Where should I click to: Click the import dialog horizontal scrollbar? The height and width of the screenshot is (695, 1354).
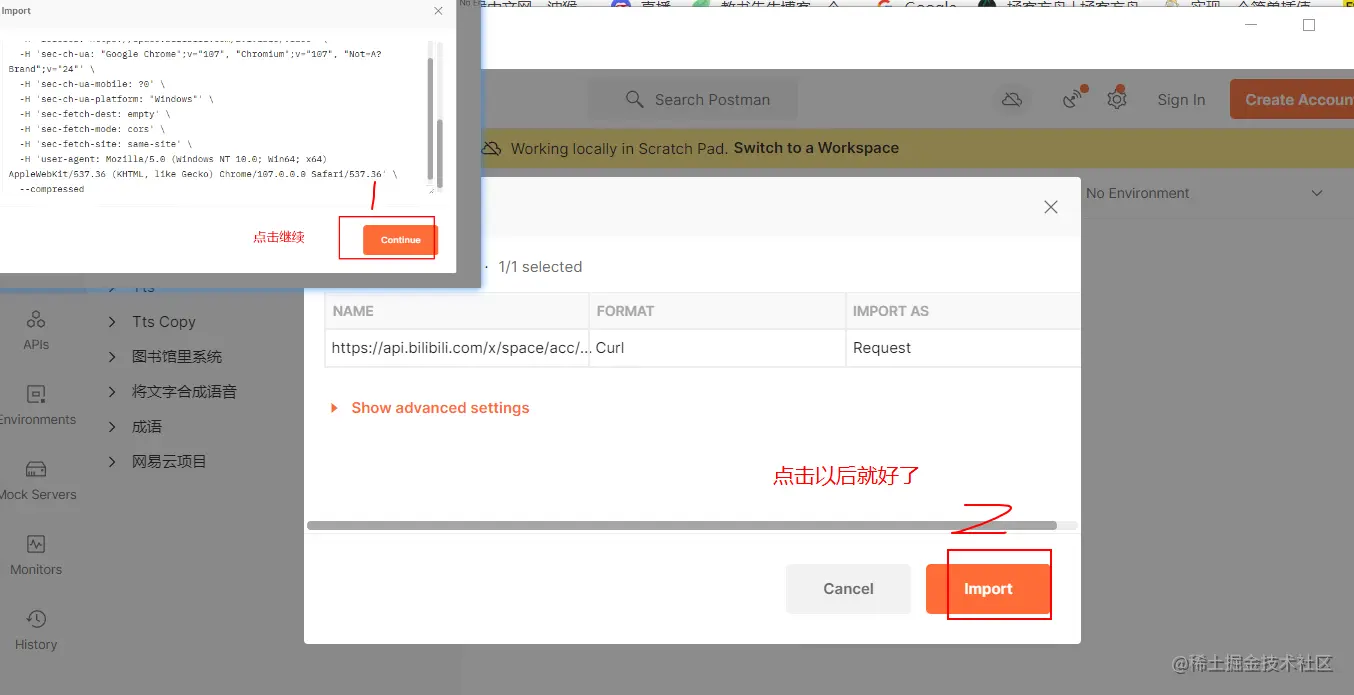[x=682, y=525]
